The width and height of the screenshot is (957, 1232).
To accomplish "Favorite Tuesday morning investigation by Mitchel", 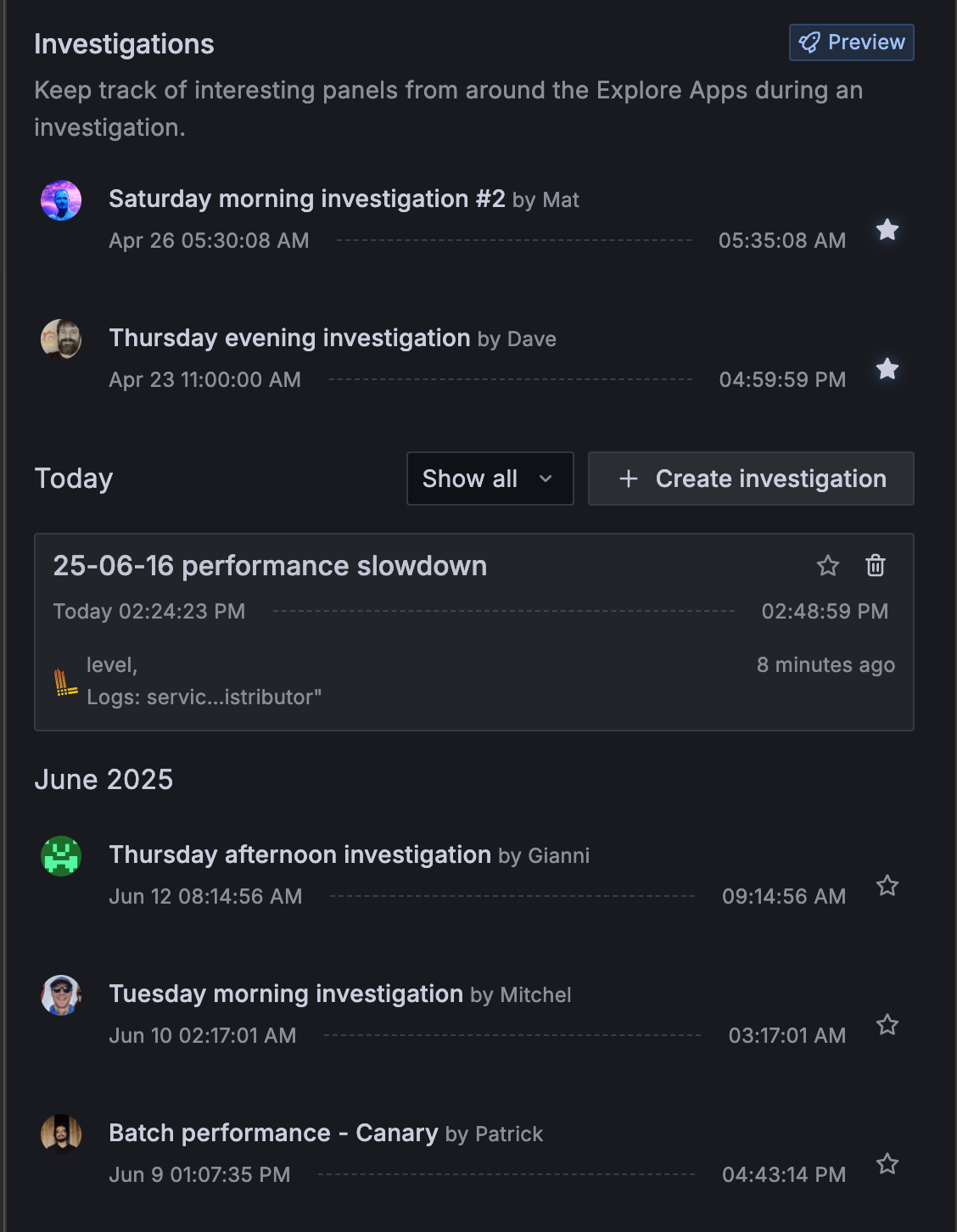I will coord(887,1025).
